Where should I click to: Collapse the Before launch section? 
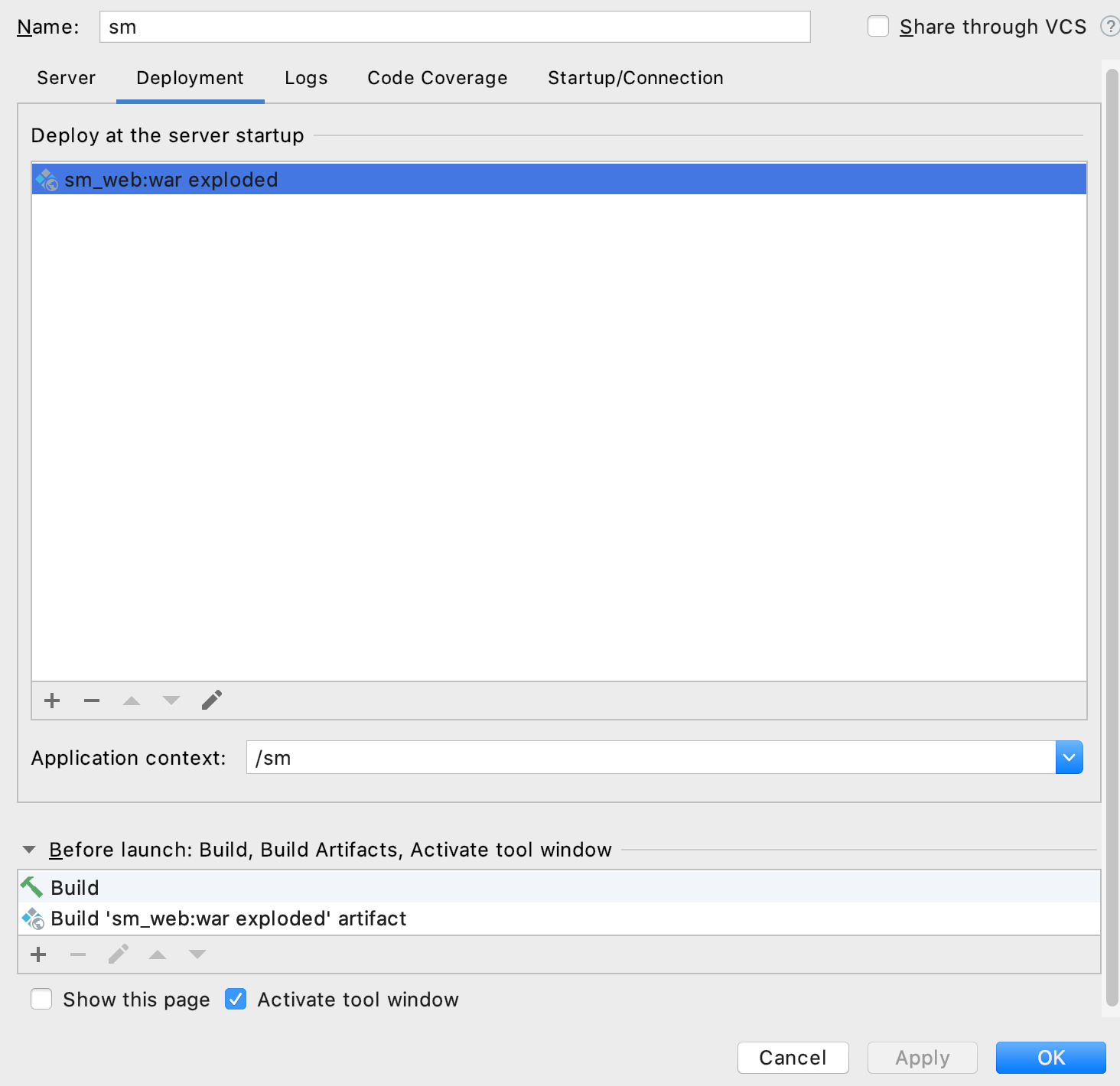(x=30, y=850)
